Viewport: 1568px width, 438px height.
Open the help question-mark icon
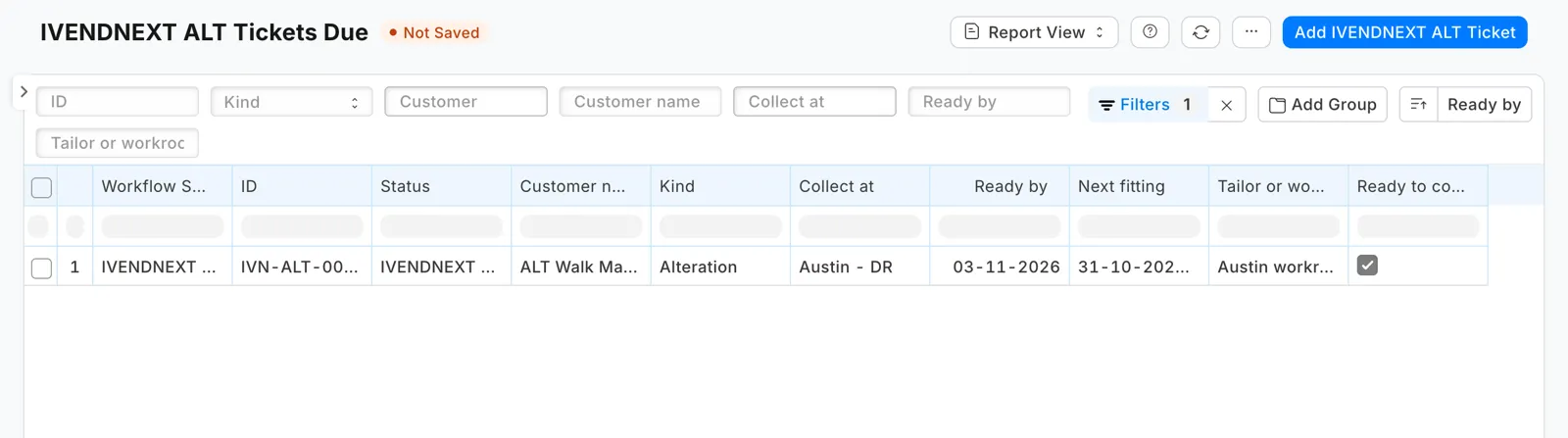(1150, 32)
